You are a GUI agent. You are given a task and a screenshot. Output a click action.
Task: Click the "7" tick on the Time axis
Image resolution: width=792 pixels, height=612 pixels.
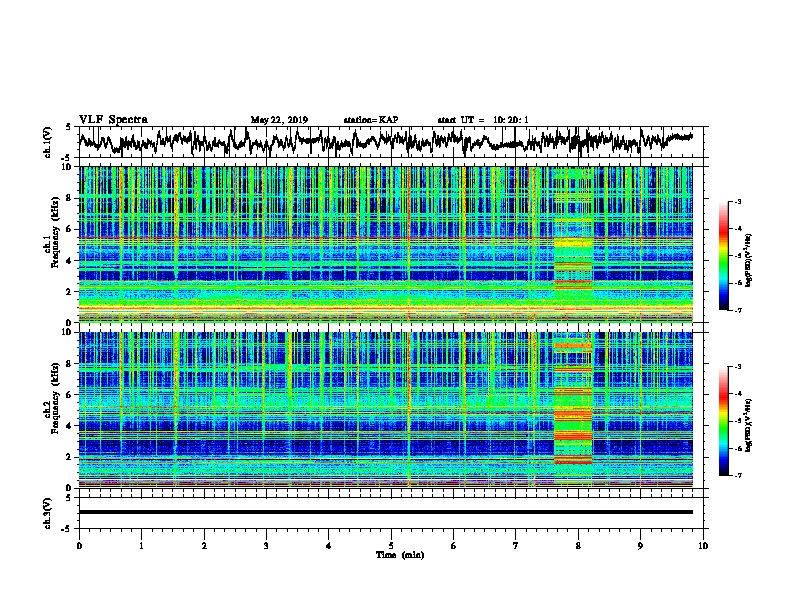pos(516,546)
